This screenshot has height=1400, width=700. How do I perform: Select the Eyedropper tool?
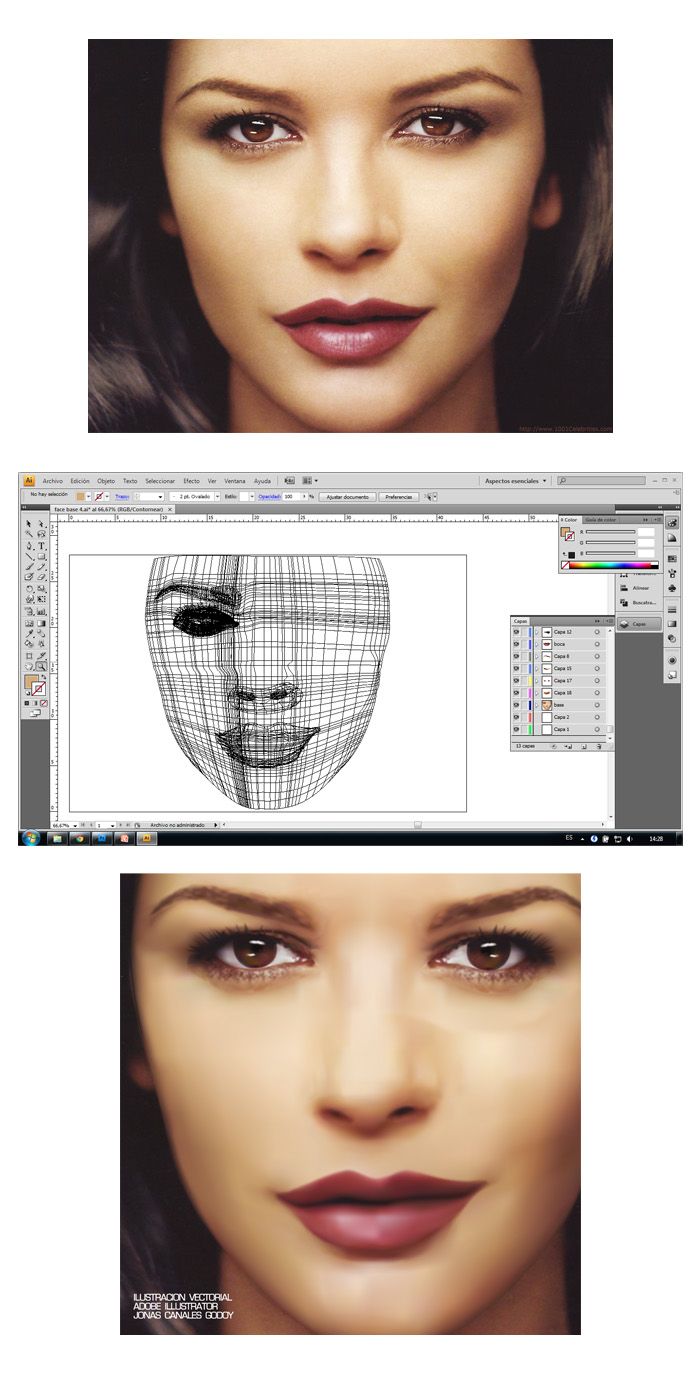click(28, 634)
